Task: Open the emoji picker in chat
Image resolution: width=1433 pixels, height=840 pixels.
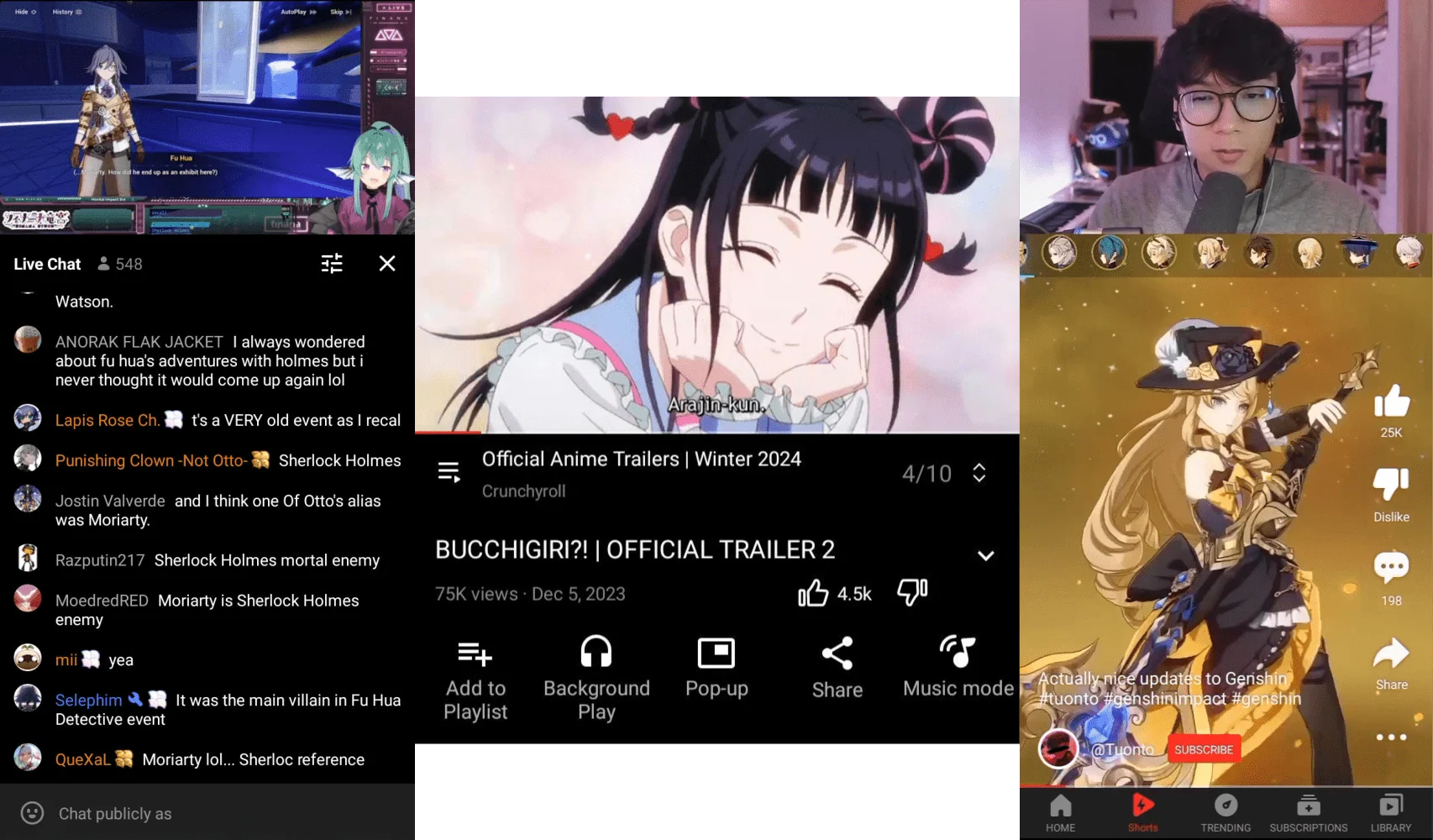Action: 32,813
